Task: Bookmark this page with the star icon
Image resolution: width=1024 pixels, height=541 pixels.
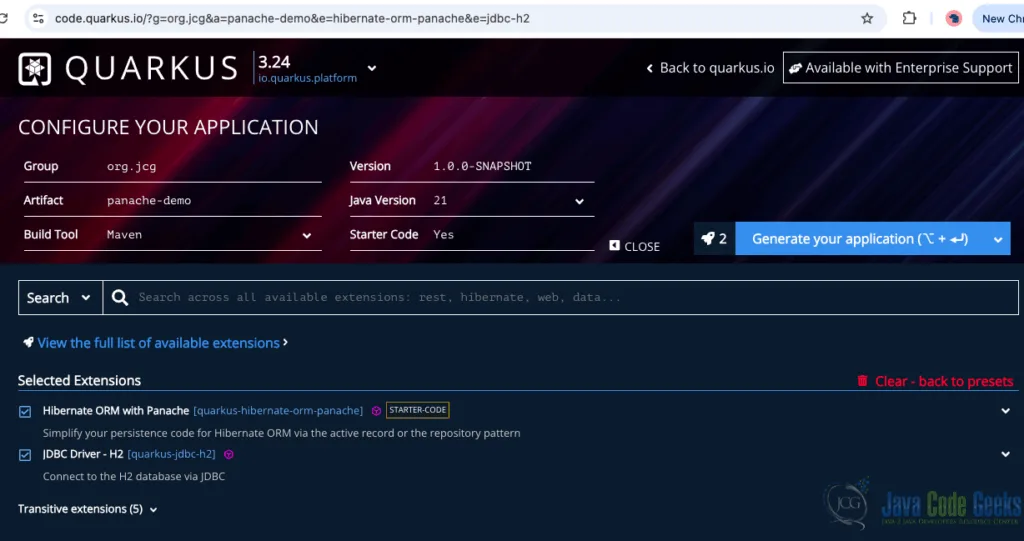Action: [867, 18]
